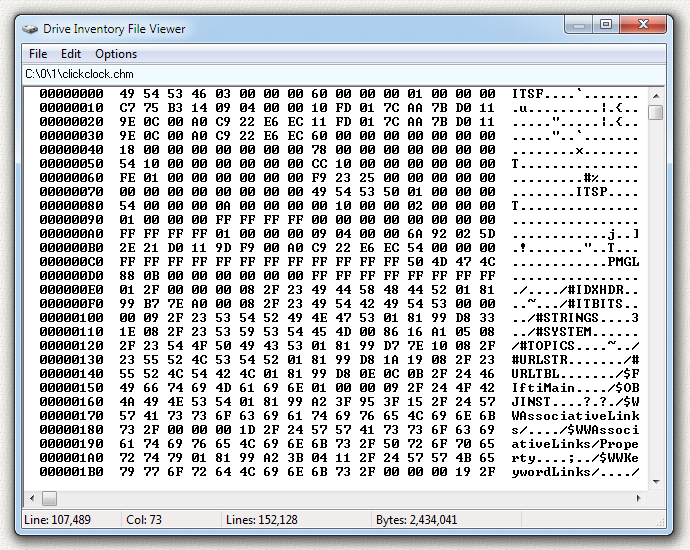Minimize the Drive Inventory File Viewer window
The width and height of the screenshot is (690, 550).
(578, 24)
